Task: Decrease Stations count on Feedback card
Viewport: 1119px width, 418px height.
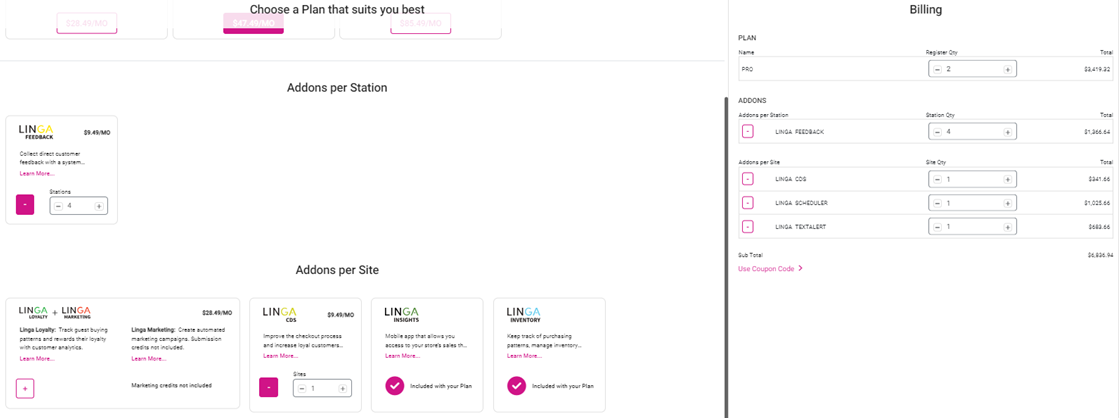Action: point(58,206)
